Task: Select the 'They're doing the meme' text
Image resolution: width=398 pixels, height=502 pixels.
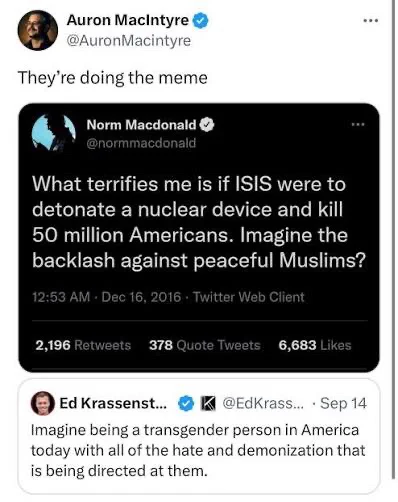Action: click(x=113, y=78)
